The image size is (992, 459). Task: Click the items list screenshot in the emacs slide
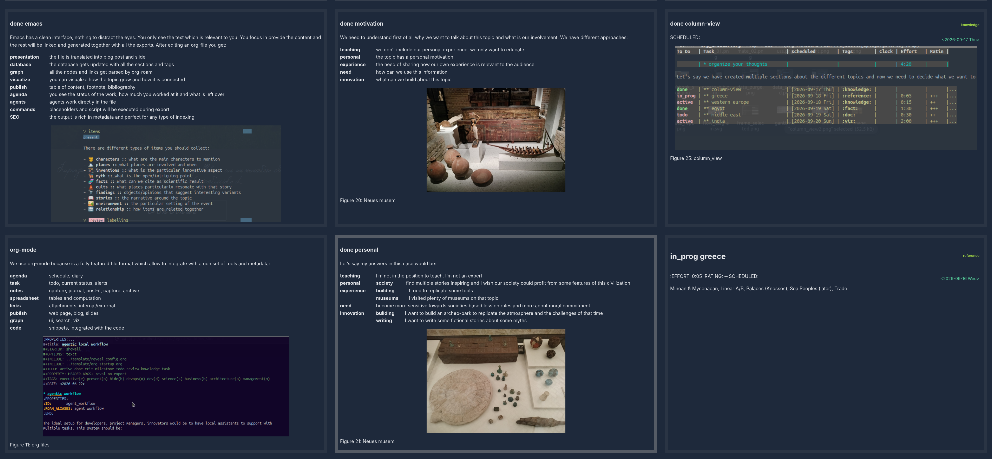[x=166, y=173]
